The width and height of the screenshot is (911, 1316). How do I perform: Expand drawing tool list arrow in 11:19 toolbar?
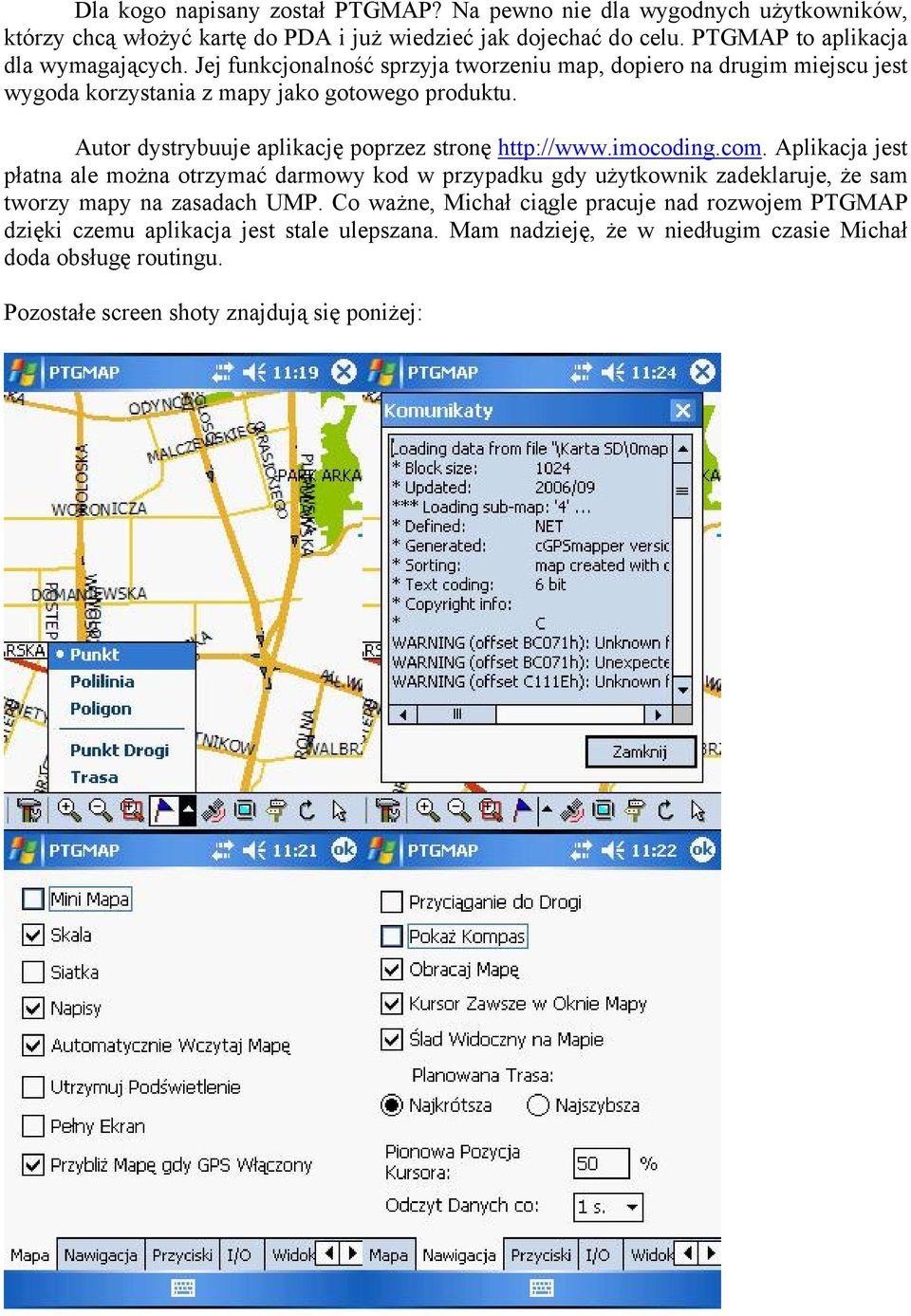click(187, 809)
